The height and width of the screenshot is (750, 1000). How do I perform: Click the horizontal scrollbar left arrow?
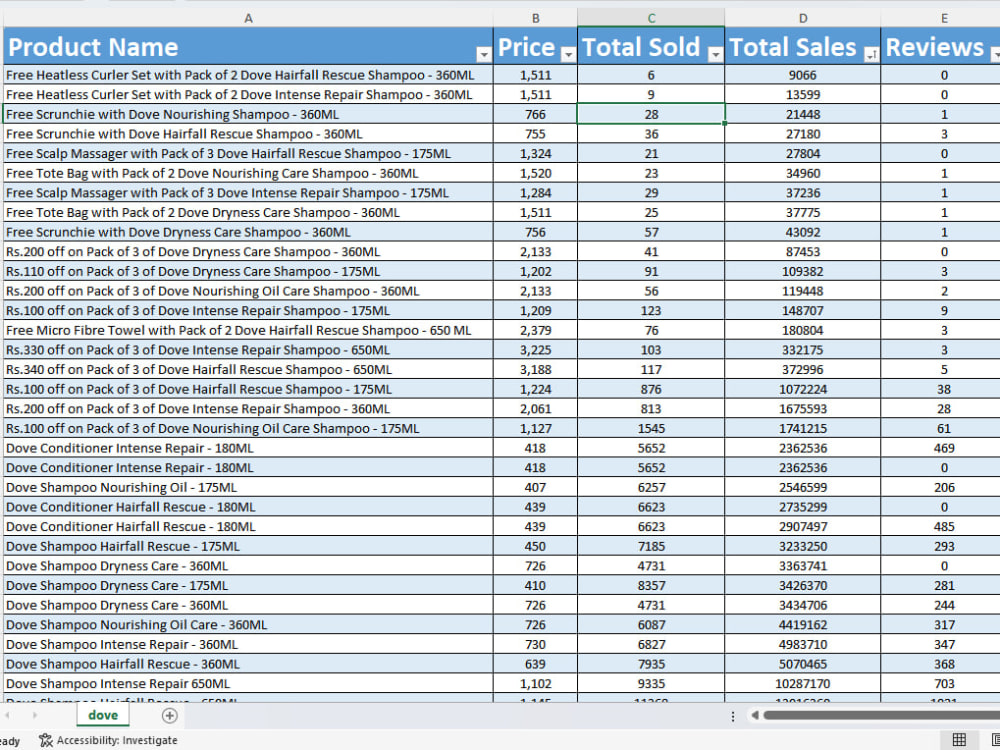(x=754, y=716)
